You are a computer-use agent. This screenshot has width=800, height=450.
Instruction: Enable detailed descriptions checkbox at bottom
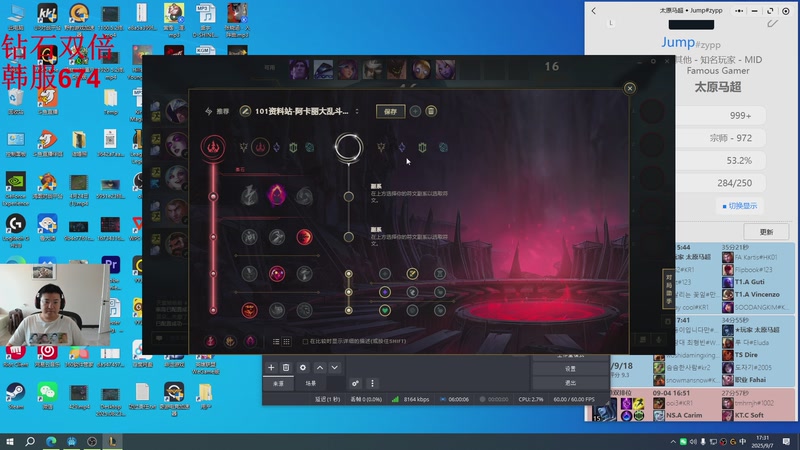click(305, 341)
